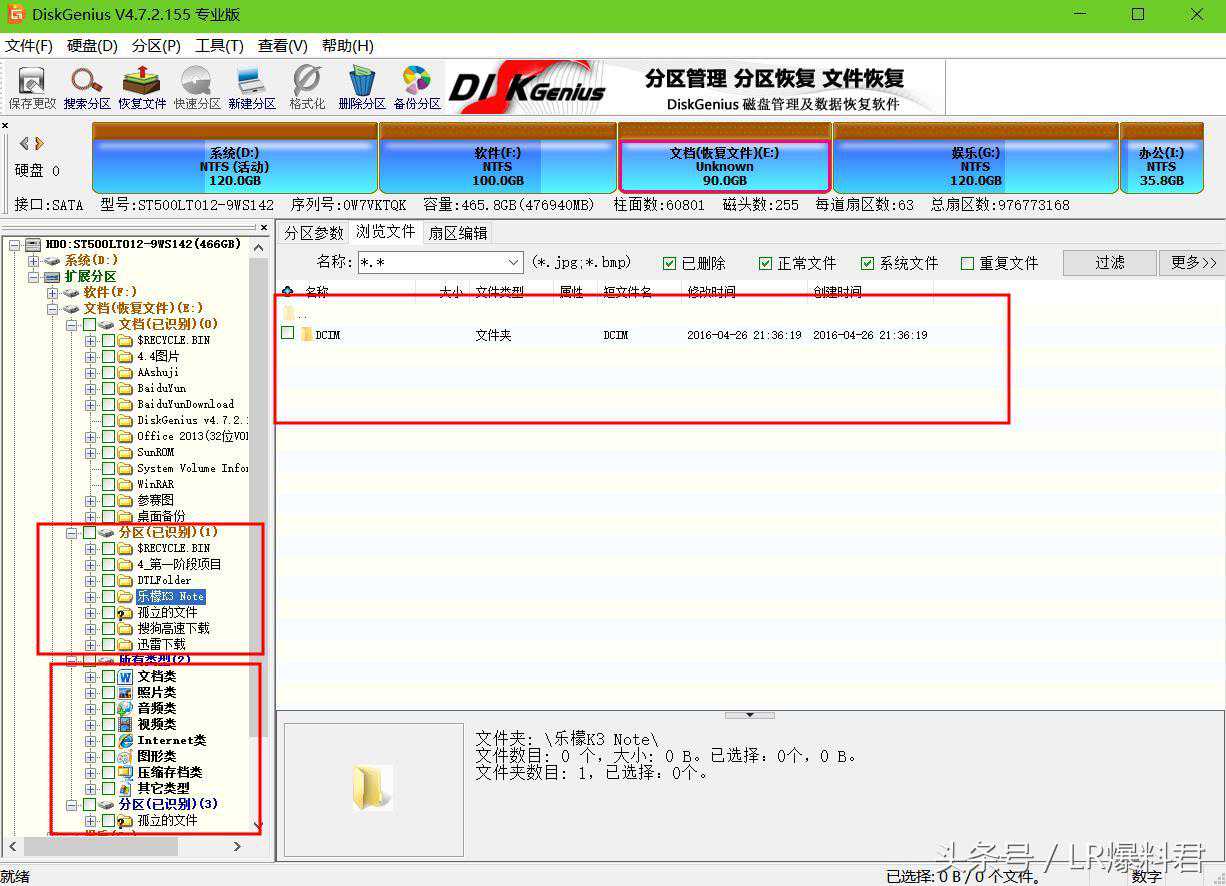Switch to the 扇区编辑 tab
1226x886 pixels.
point(458,232)
